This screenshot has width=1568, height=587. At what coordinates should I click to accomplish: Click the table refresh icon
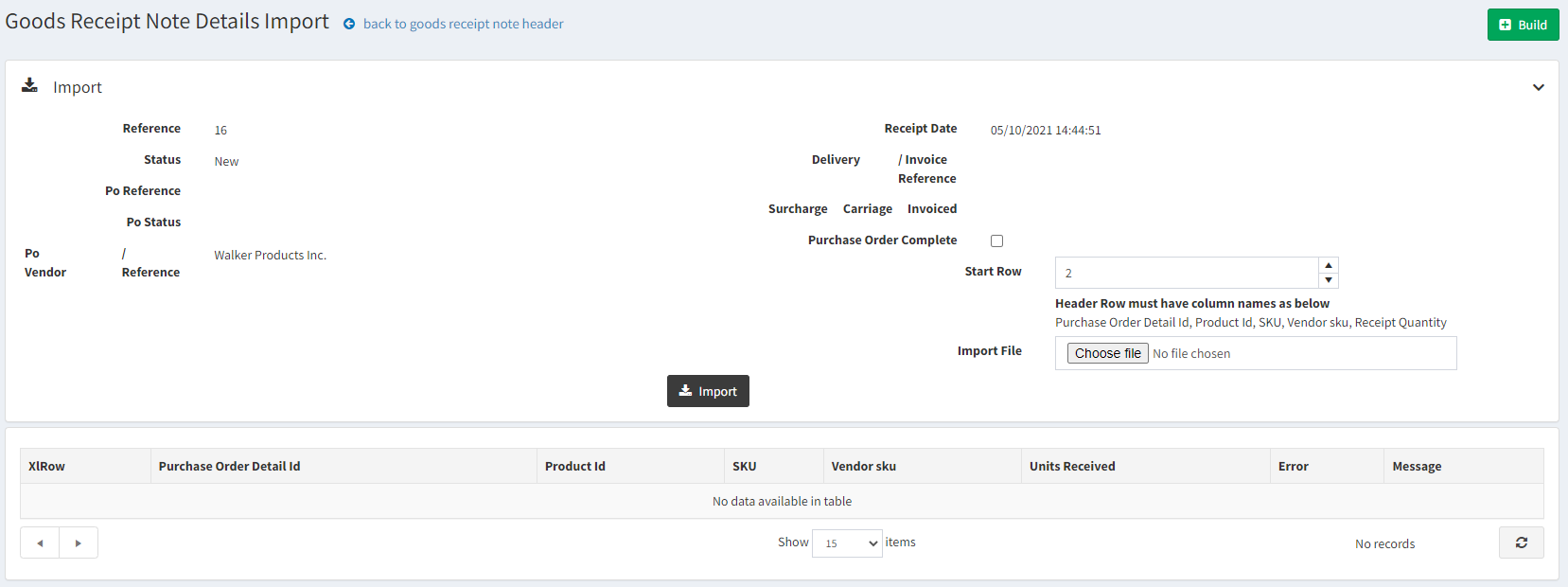[x=1521, y=543]
